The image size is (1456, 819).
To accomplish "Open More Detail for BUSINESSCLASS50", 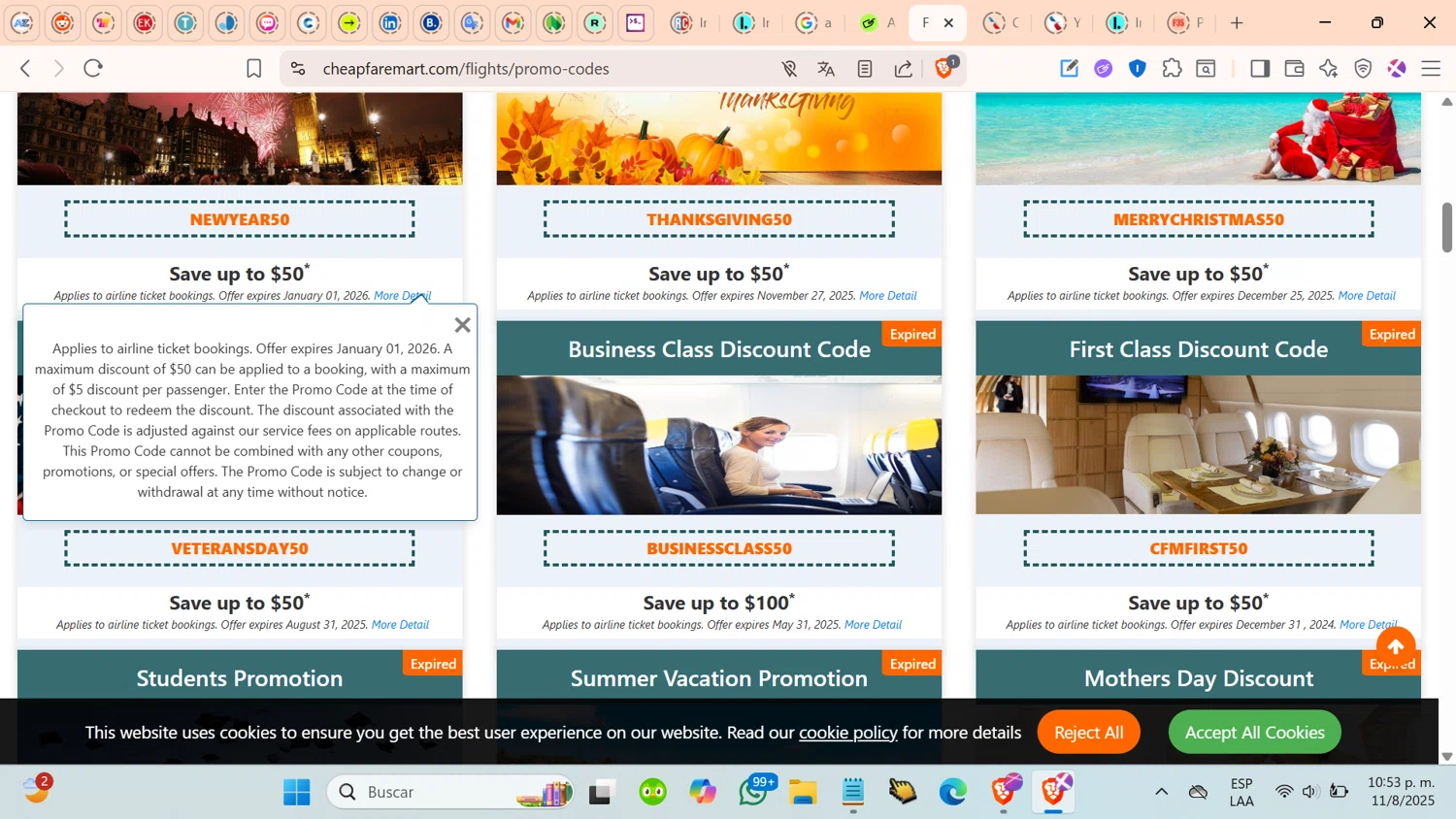I will (873, 625).
